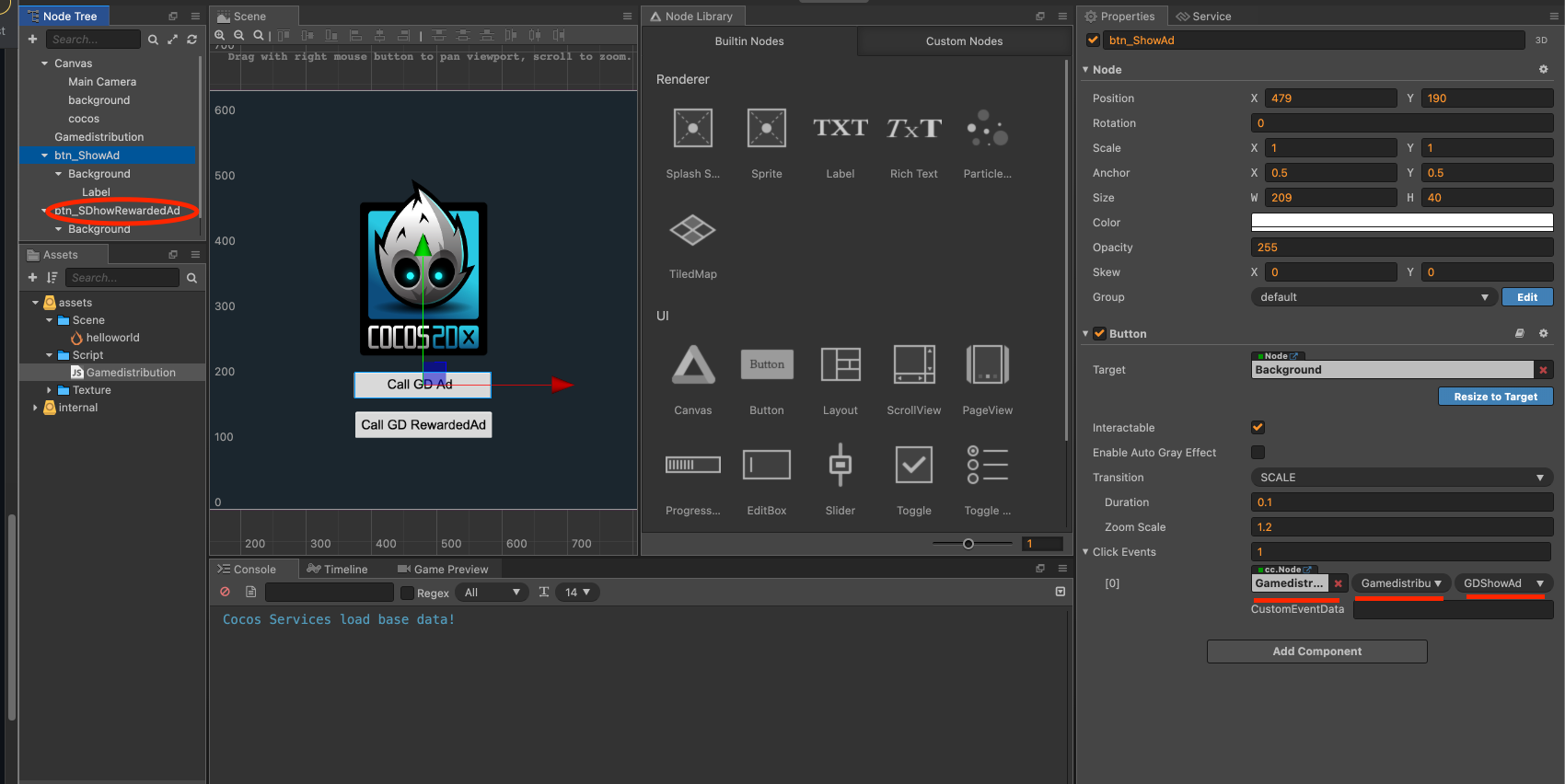Click the Label node icon
Image resolution: width=1565 pixels, height=784 pixels.
coord(840,129)
